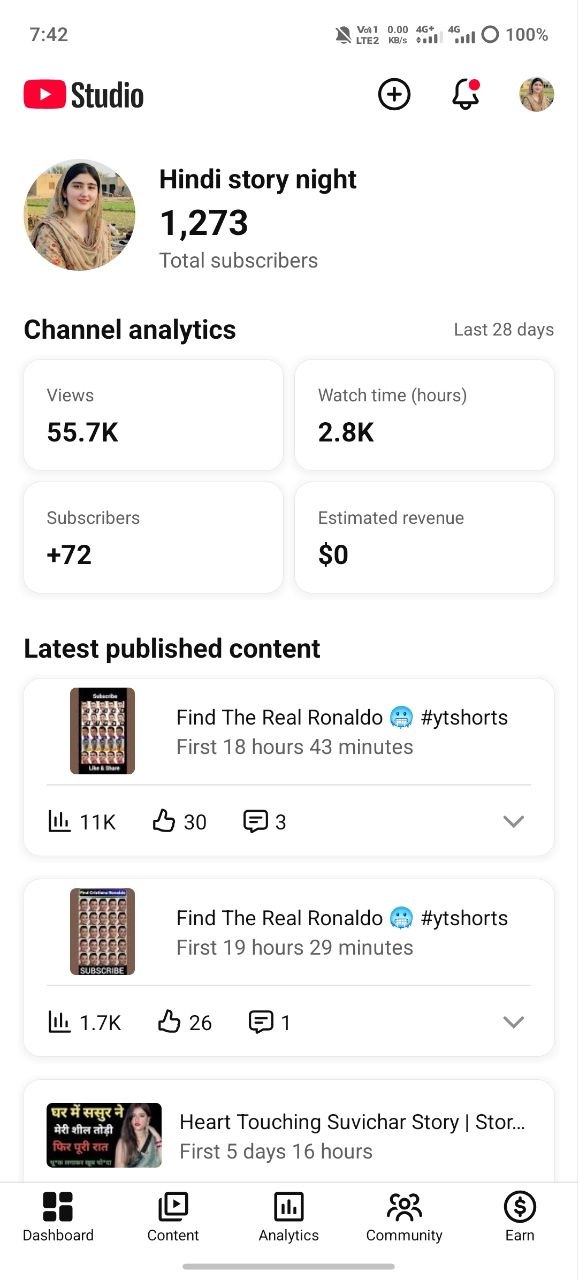Expand the first Find The Real Ronaldo card
The height and width of the screenshot is (1280, 578).
[513, 821]
